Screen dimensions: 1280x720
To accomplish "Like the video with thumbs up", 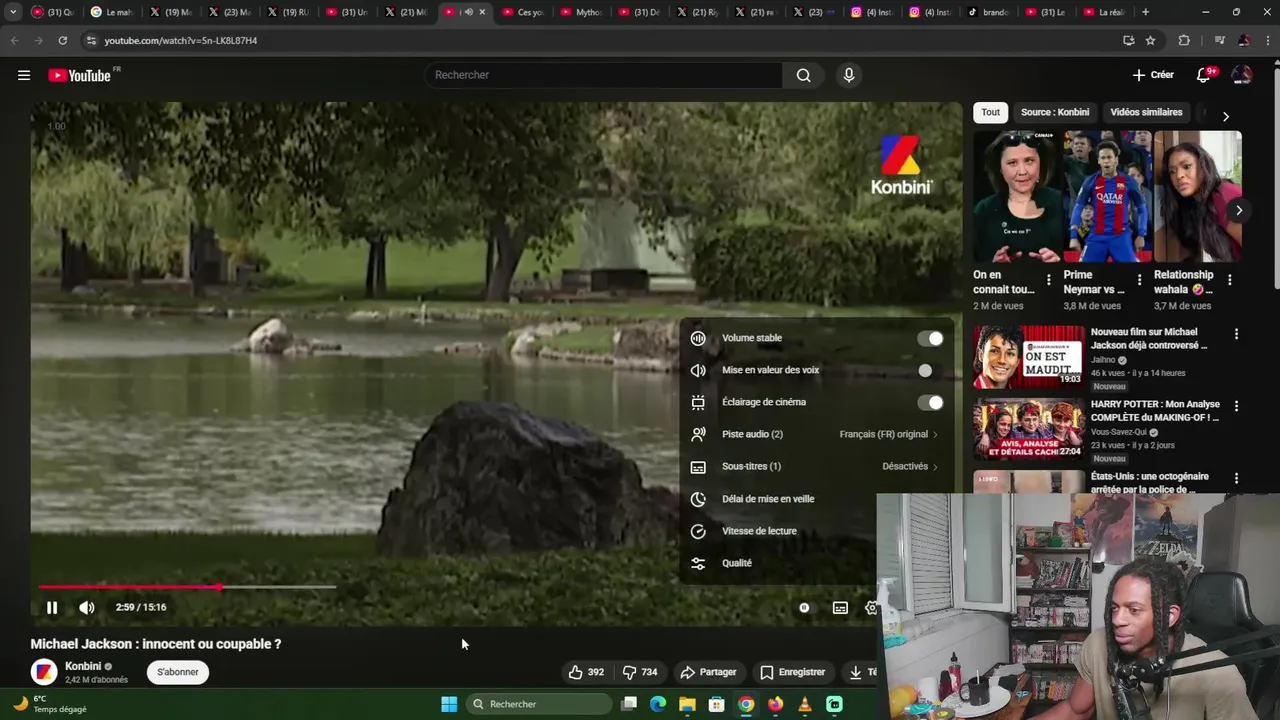I will click(x=586, y=672).
